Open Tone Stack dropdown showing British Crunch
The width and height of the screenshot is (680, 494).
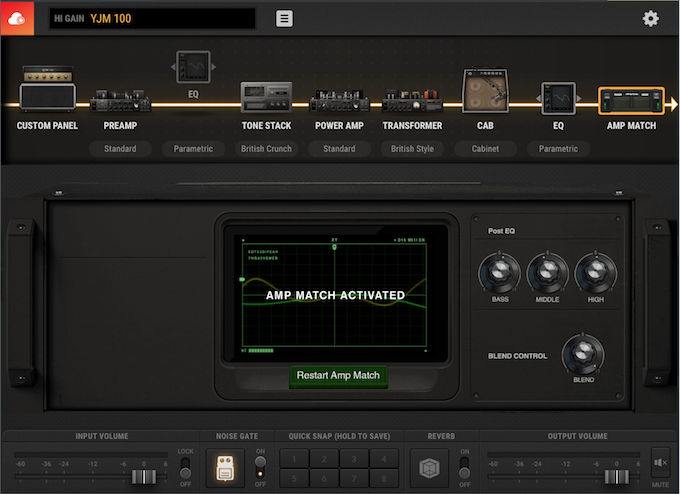click(x=266, y=149)
